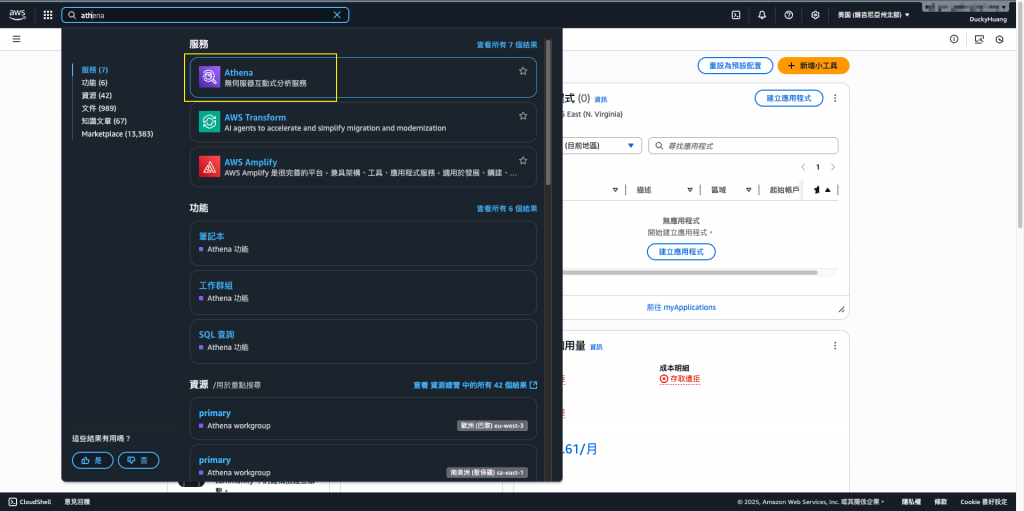Click the hexagon icon at toolbar far right

(x=999, y=39)
